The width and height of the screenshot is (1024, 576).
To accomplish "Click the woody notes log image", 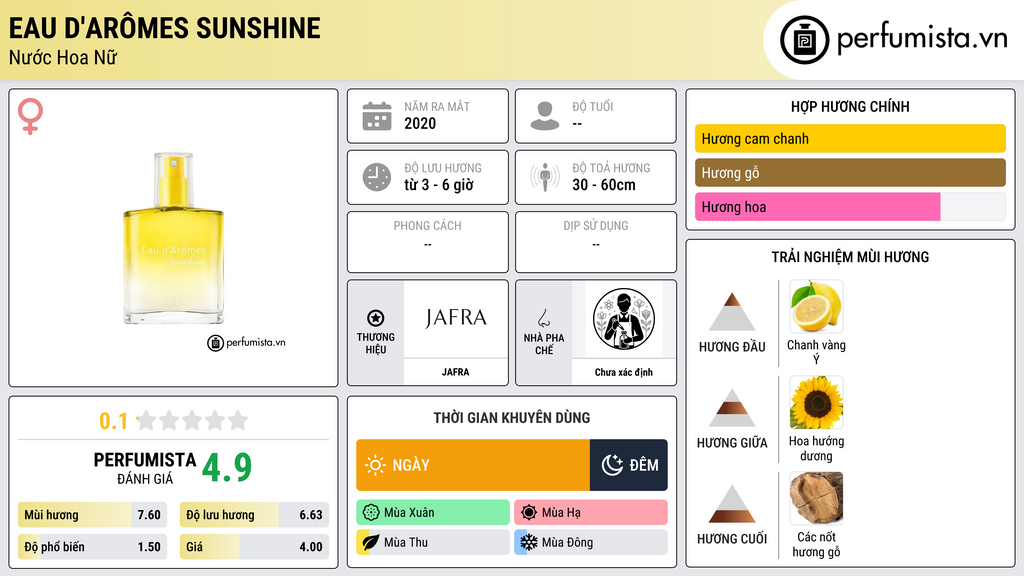I will (x=816, y=498).
